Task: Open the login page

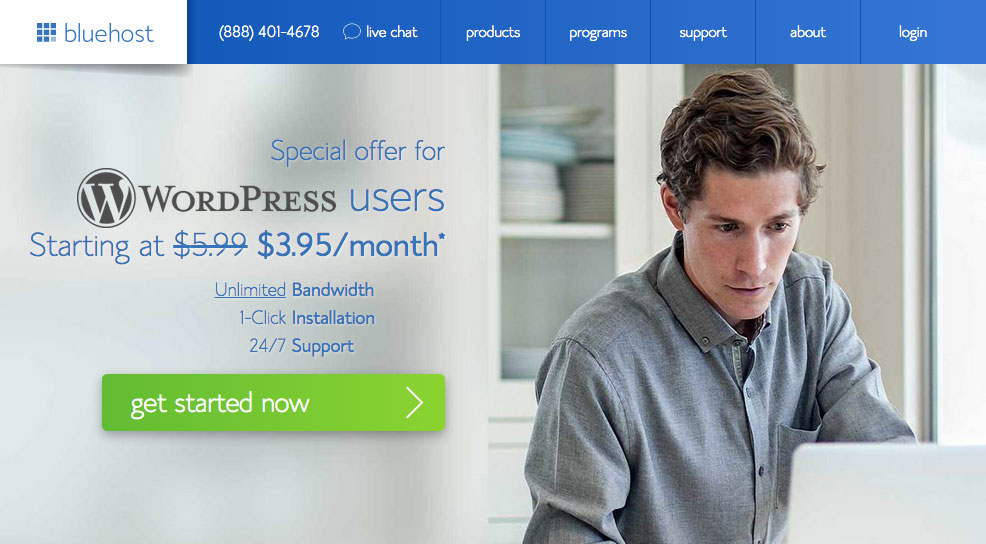Action: (x=913, y=32)
